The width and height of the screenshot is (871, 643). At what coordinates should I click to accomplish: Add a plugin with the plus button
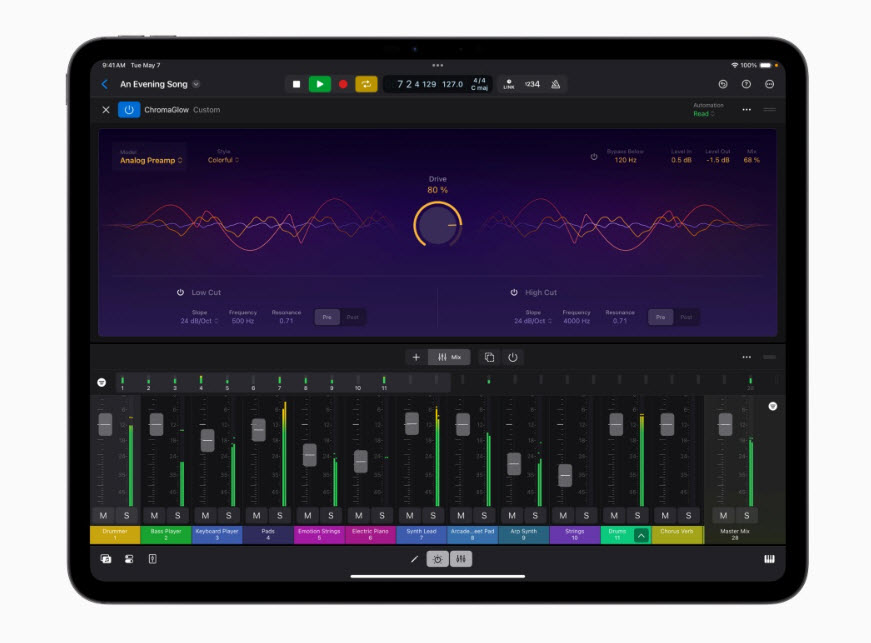416,358
